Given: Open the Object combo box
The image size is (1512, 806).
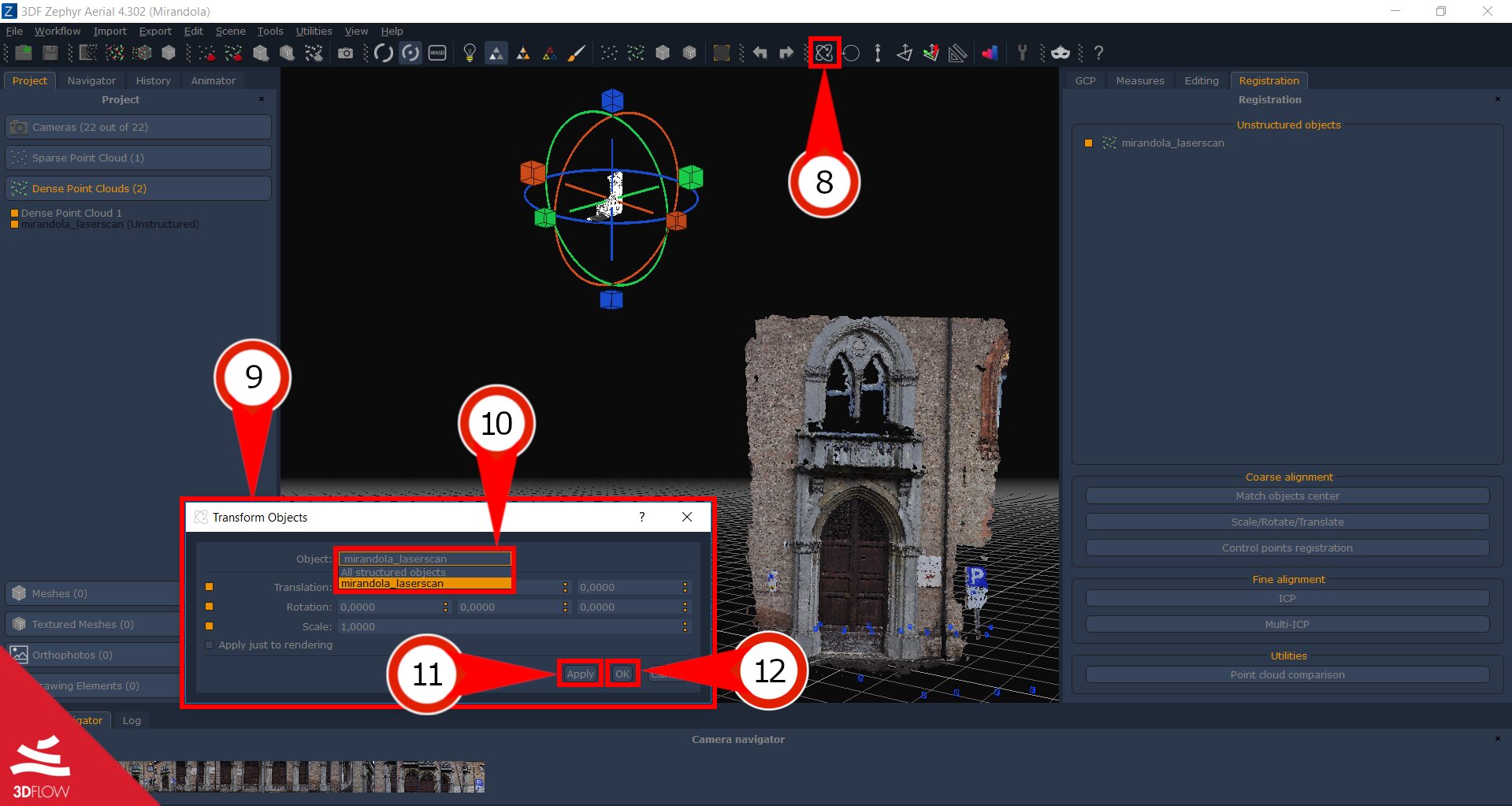Looking at the screenshot, I should 425,559.
